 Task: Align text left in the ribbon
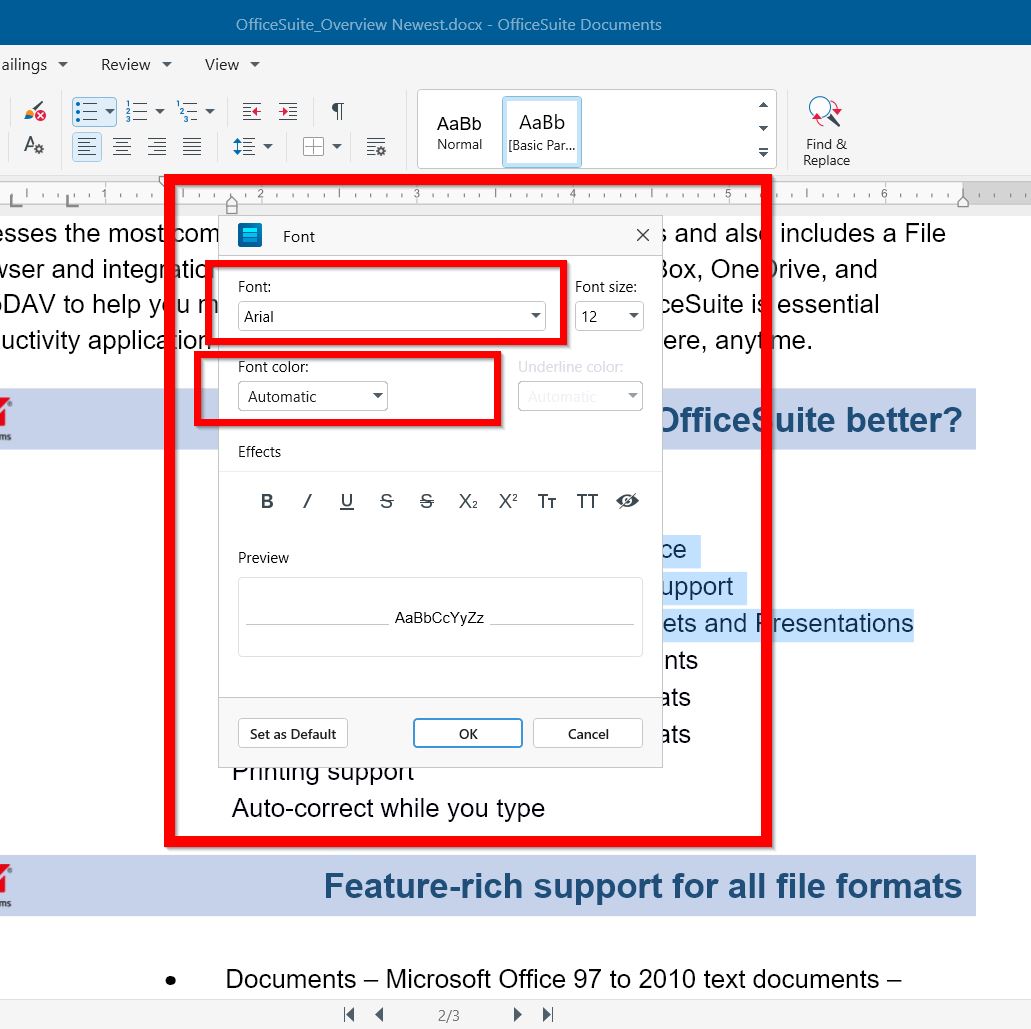click(x=86, y=146)
